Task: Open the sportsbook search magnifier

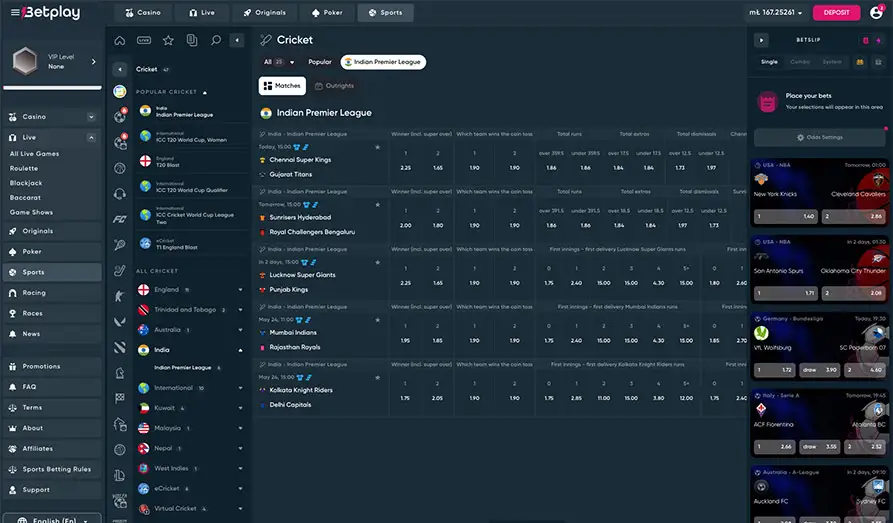Action: [216, 40]
